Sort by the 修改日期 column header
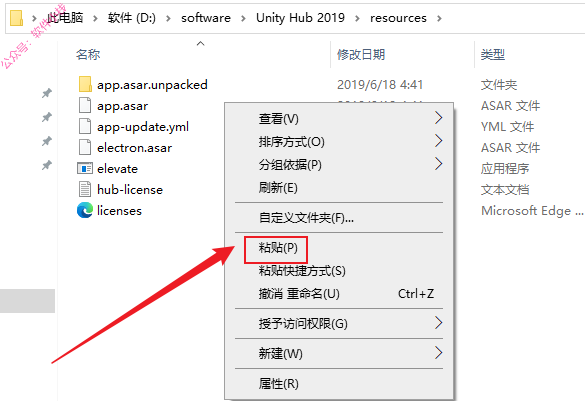The image size is (585, 401). point(361,55)
